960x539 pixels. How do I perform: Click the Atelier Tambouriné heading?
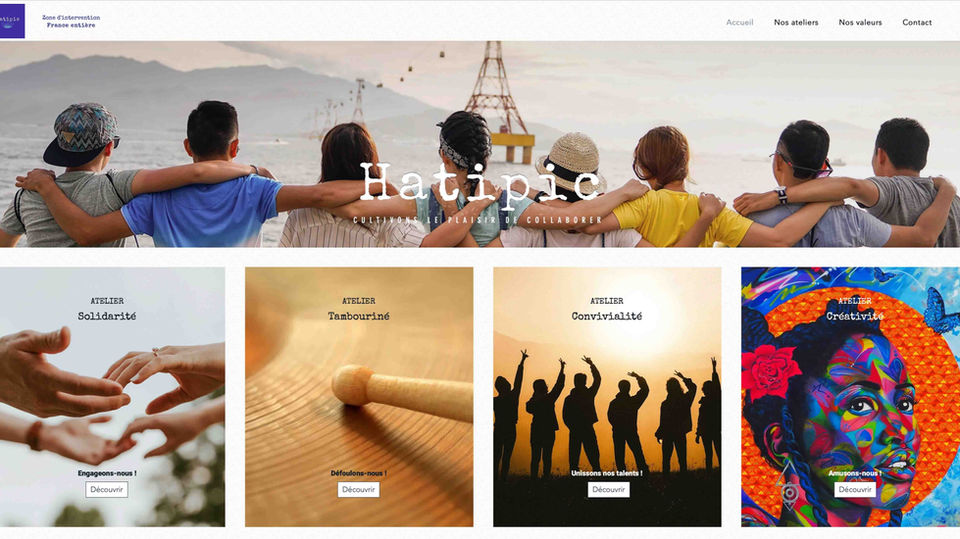coord(358,309)
